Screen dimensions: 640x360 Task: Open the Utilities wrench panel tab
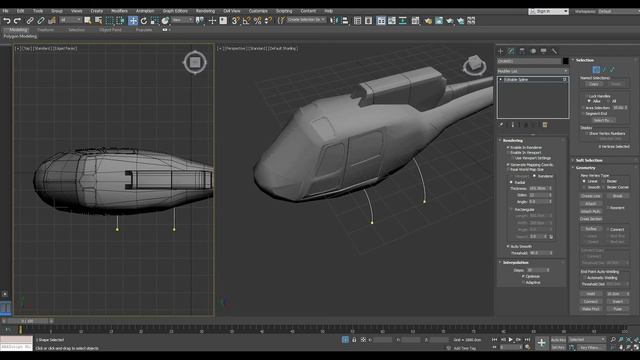point(554,51)
